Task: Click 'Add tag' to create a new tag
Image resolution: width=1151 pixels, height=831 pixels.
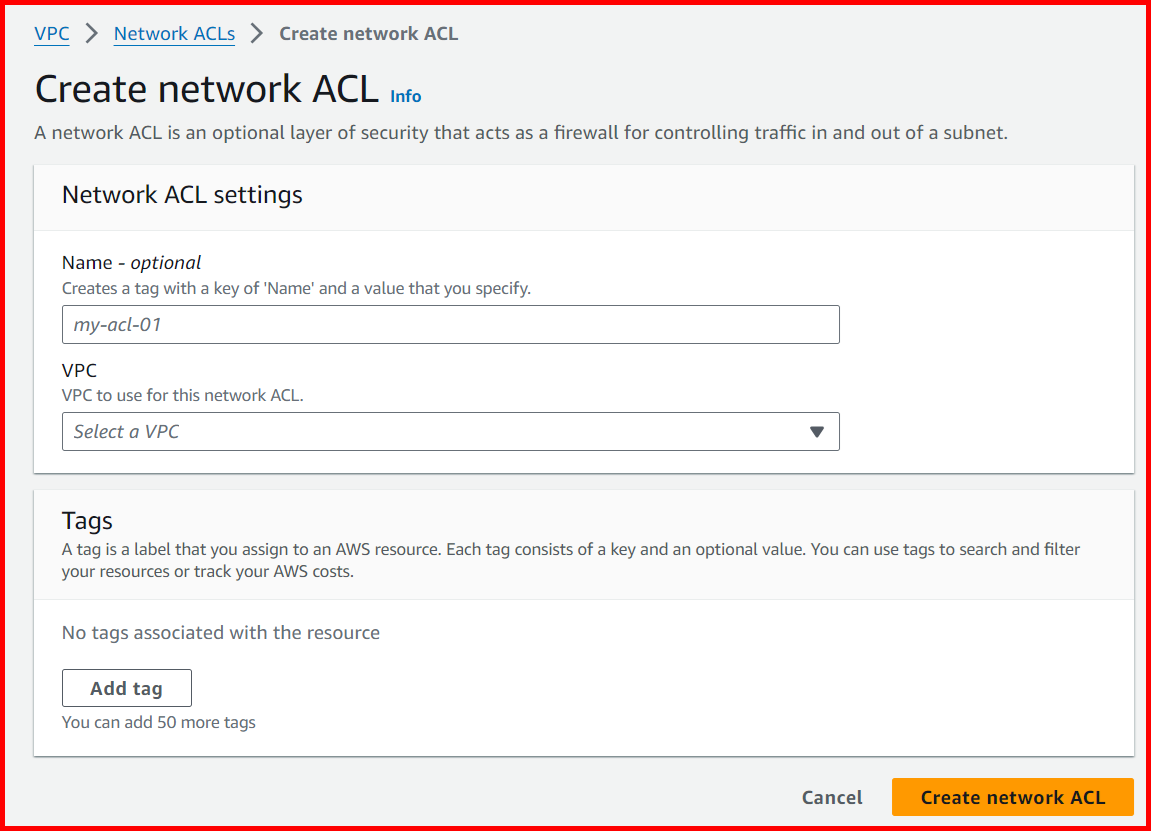Action: click(x=126, y=687)
